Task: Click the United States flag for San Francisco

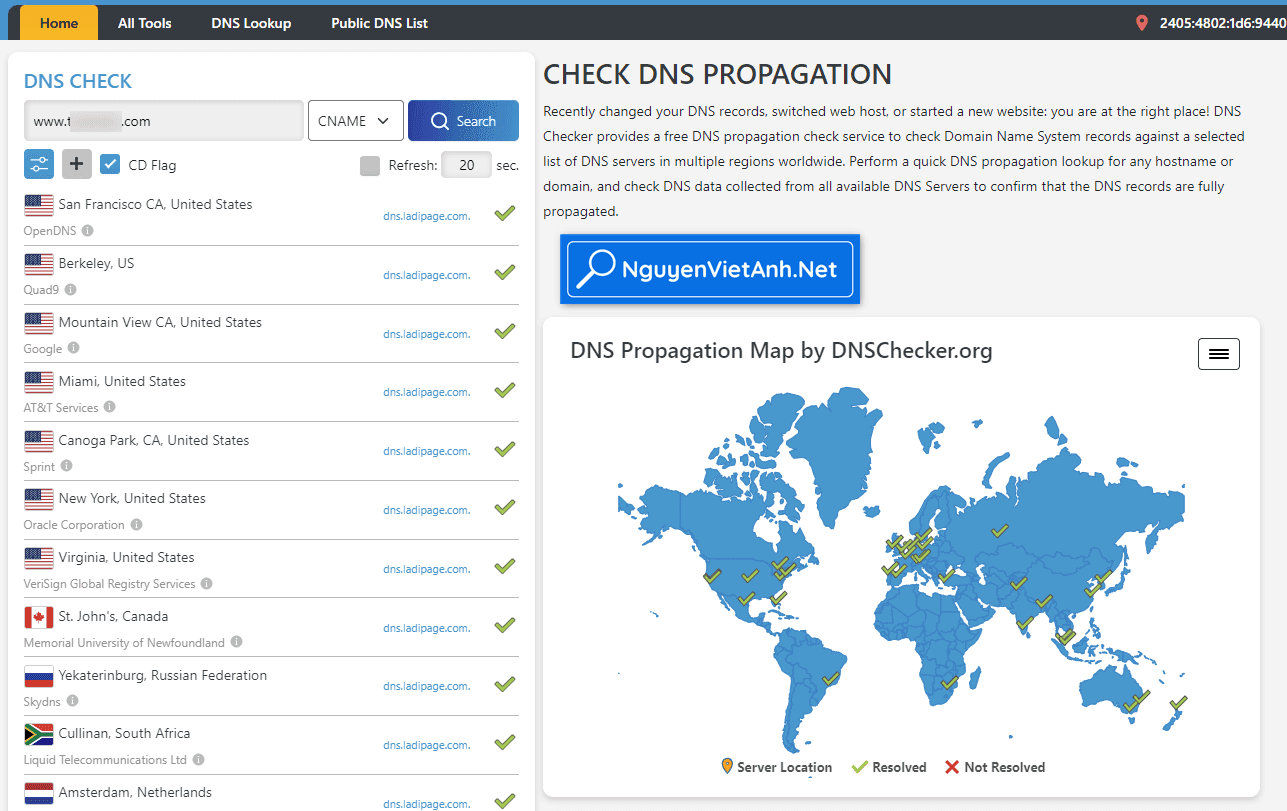Action: coord(39,205)
